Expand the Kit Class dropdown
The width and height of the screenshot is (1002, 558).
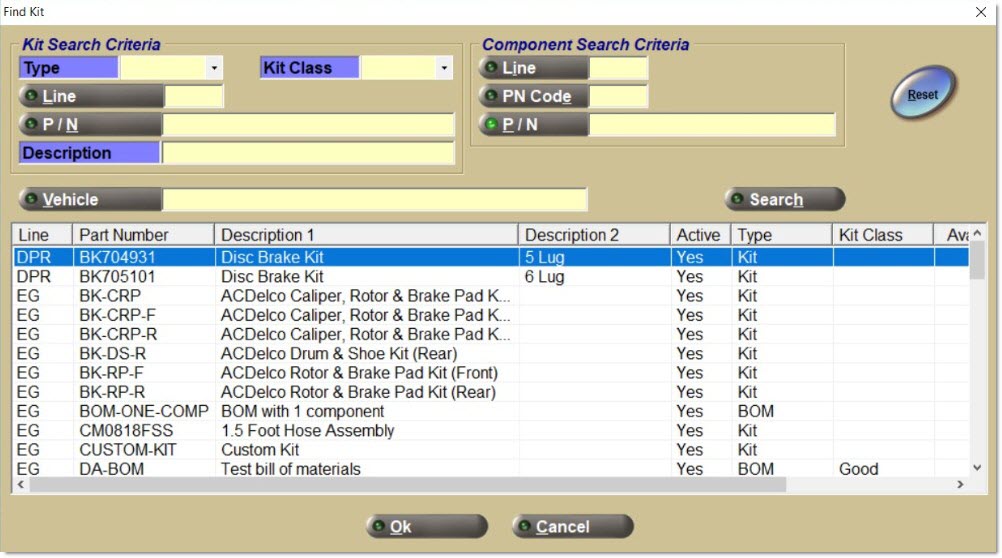[x=444, y=69]
